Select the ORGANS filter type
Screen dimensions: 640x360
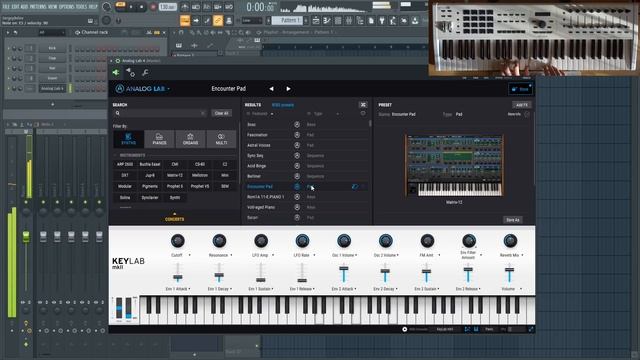point(190,139)
